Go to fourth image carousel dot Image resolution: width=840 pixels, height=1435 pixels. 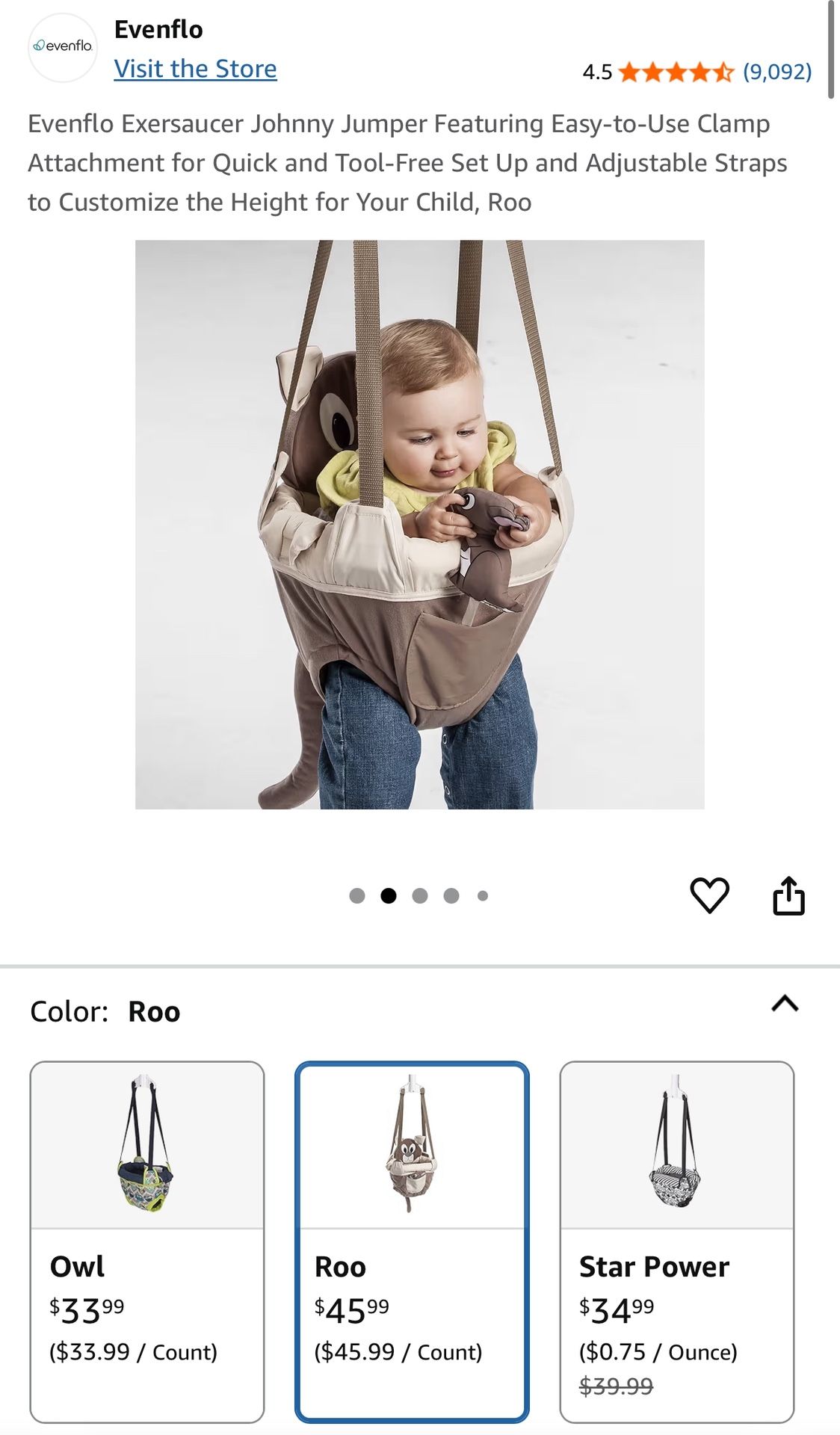(x=451, y=895)
